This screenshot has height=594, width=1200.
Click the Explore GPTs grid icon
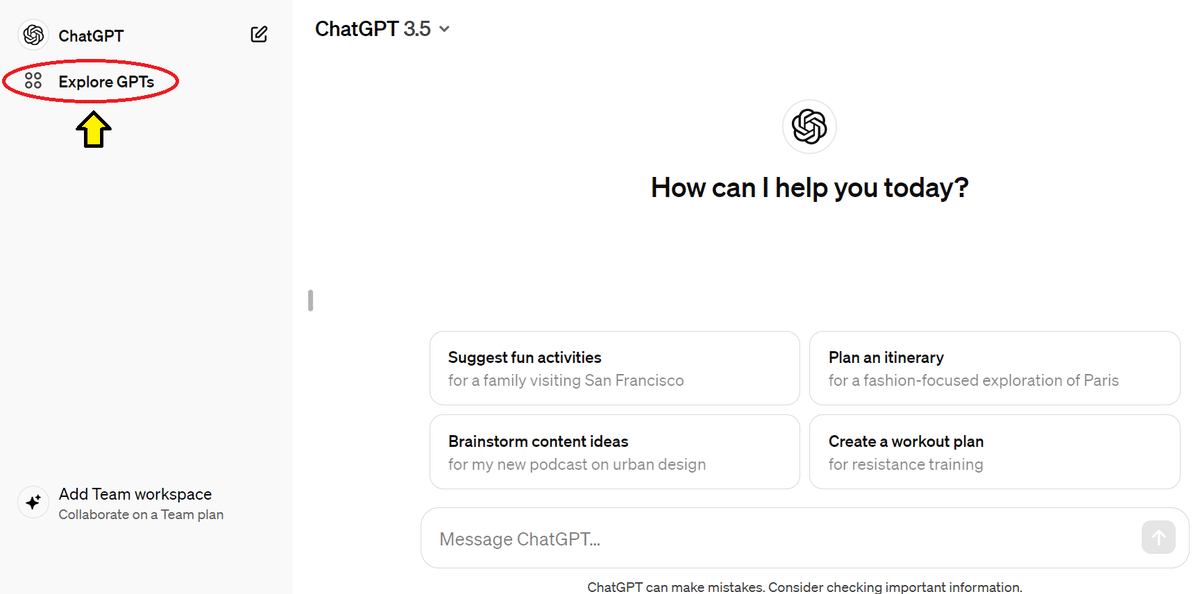coord(33,81)
